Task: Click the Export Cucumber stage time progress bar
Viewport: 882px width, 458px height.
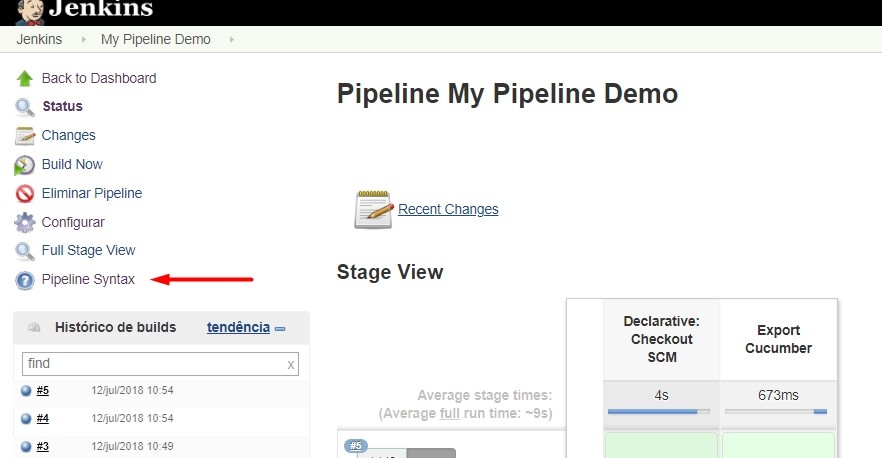Action: 776,412
